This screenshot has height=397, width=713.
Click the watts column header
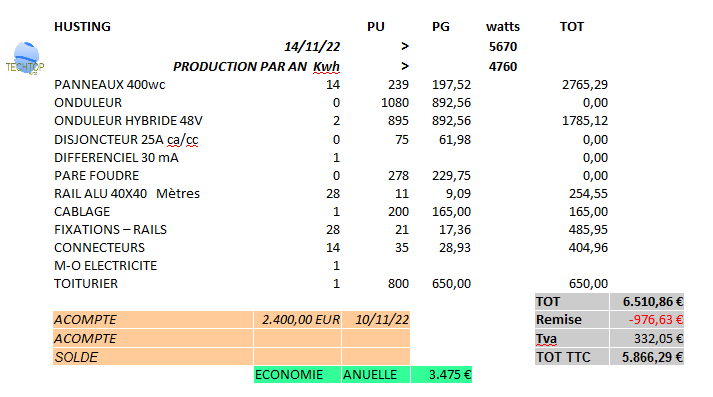point(503,26)
